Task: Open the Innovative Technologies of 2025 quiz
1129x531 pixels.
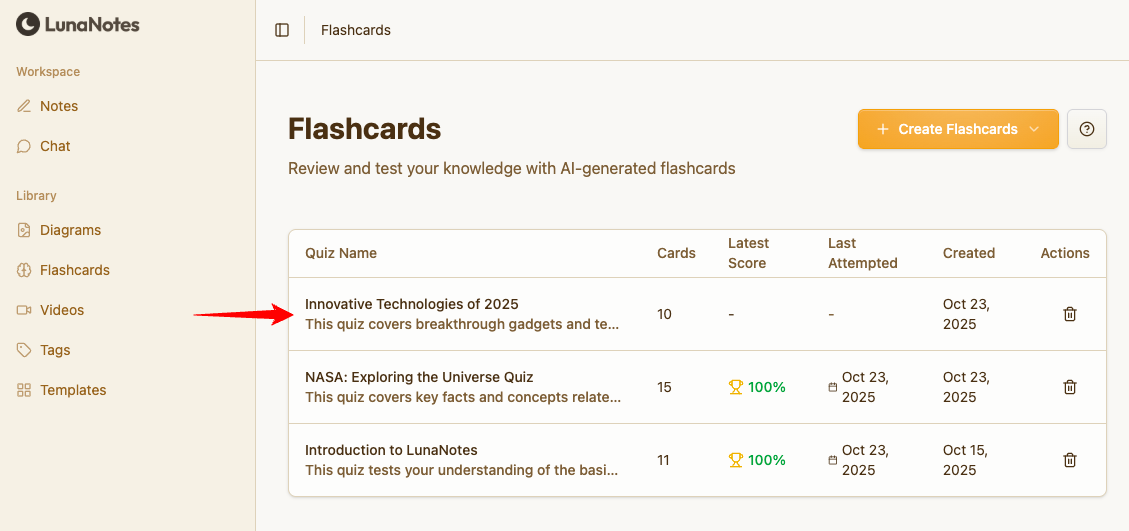Action: (412, 304)
